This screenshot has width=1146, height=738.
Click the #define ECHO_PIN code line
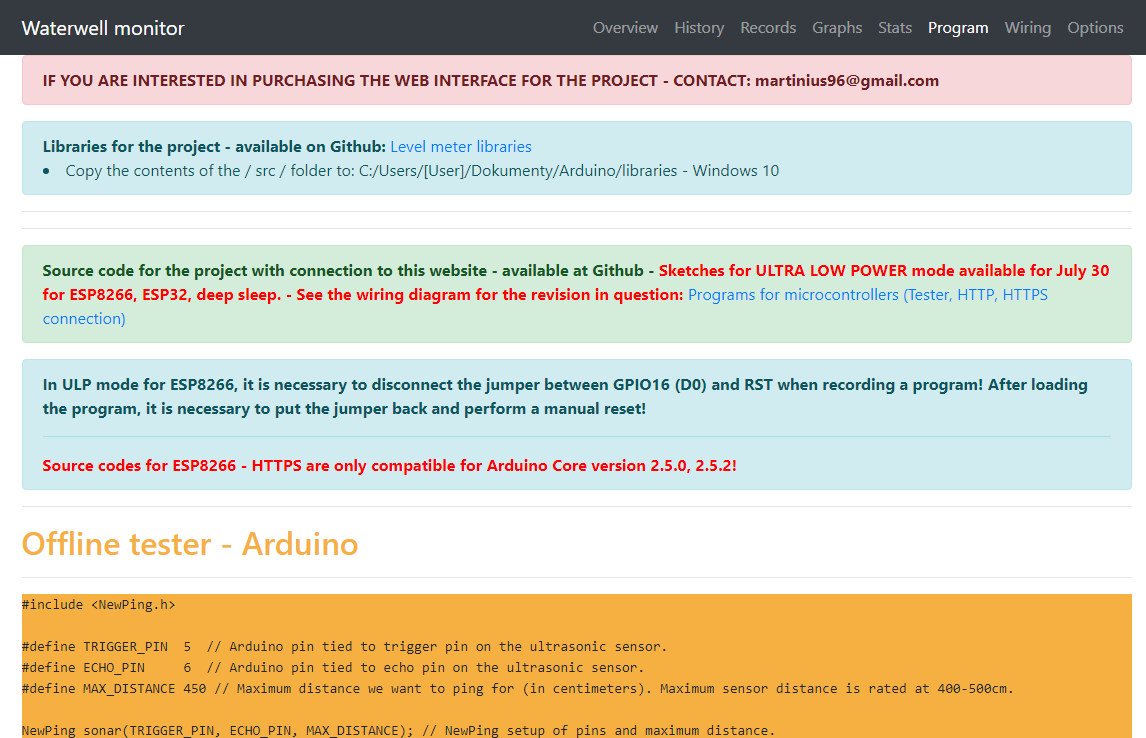(333, 667)
